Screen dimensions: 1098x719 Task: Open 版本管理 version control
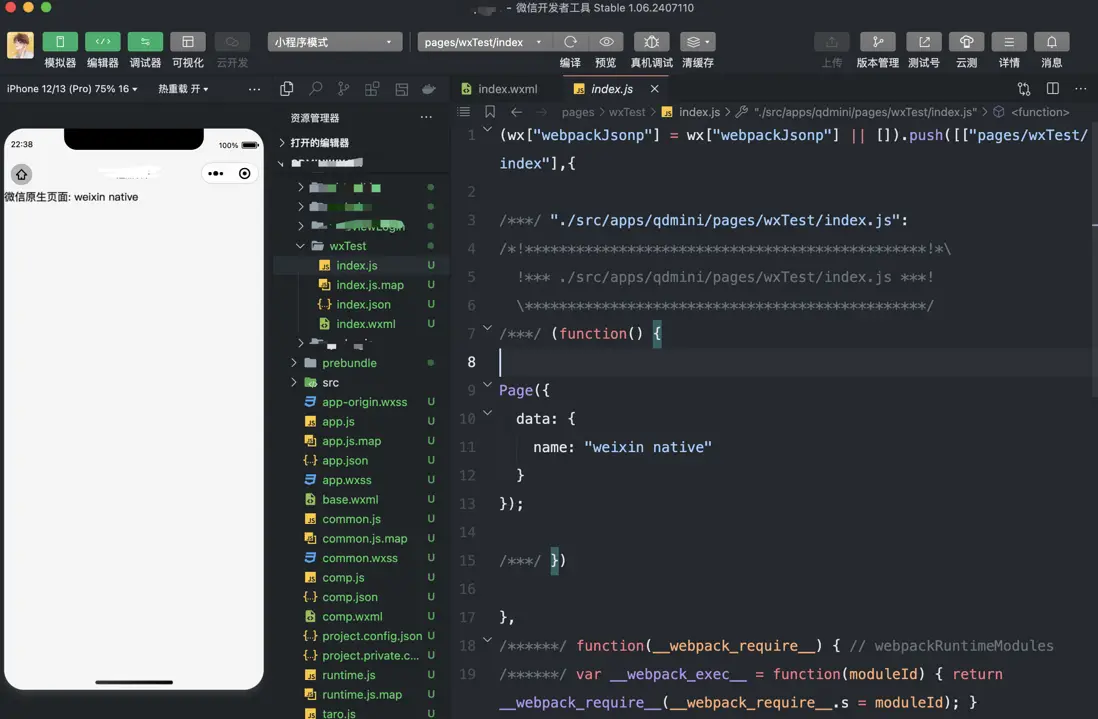(877, 42)
